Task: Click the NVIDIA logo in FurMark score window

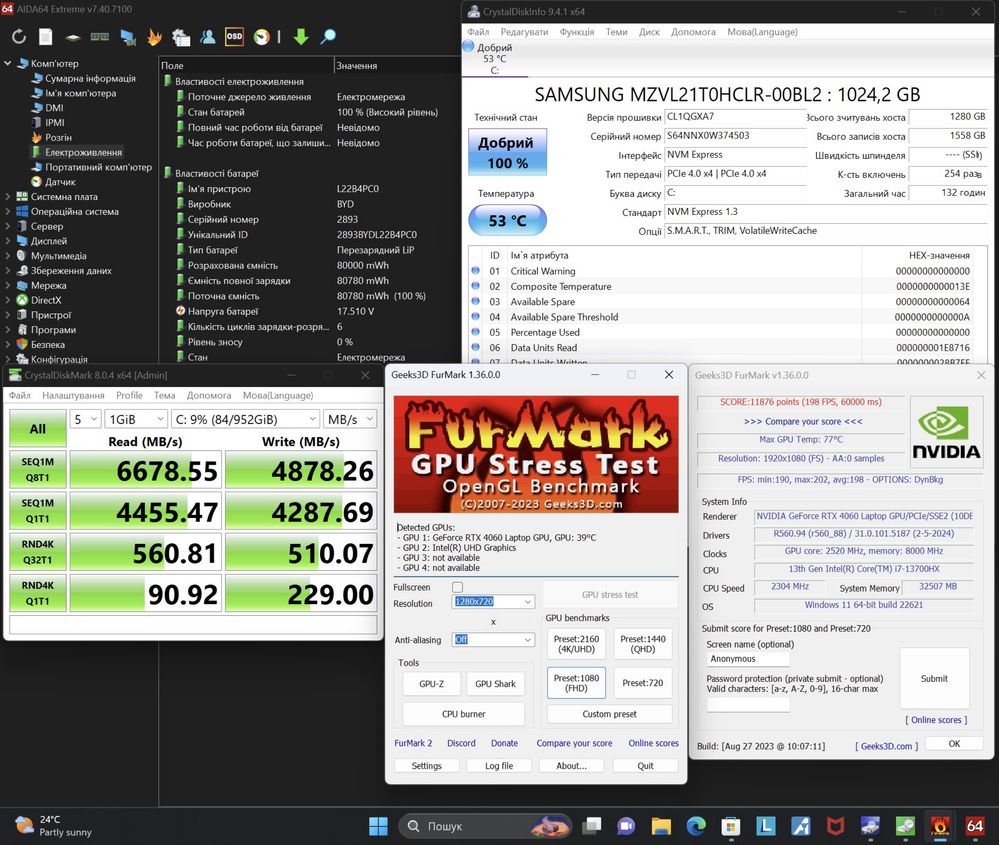Action: [946, 433]
